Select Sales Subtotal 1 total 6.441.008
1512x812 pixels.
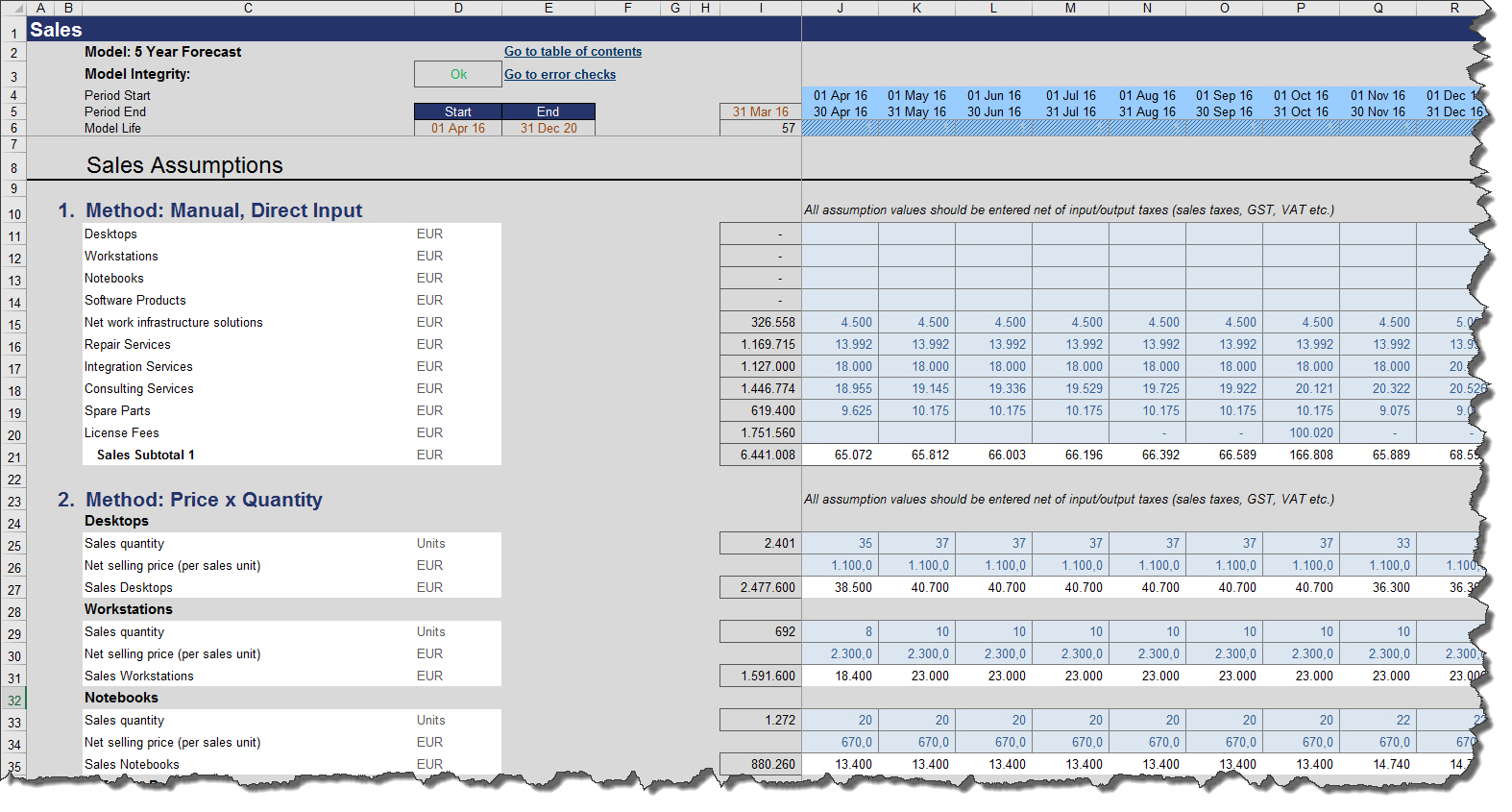761,455
